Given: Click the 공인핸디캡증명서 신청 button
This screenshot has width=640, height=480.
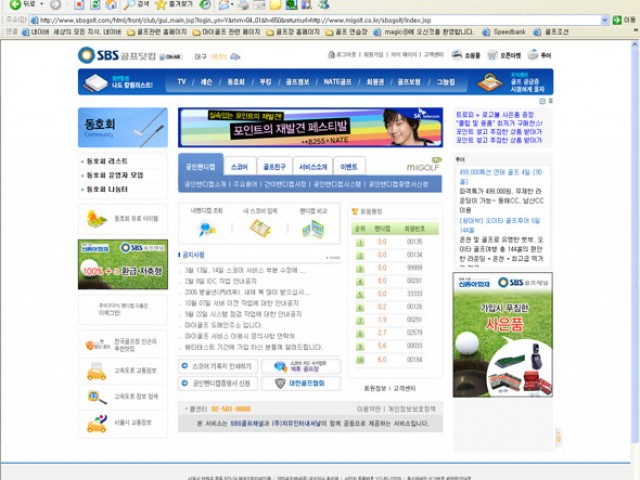Looking at the screenshot, I should [x=218, y=383].
